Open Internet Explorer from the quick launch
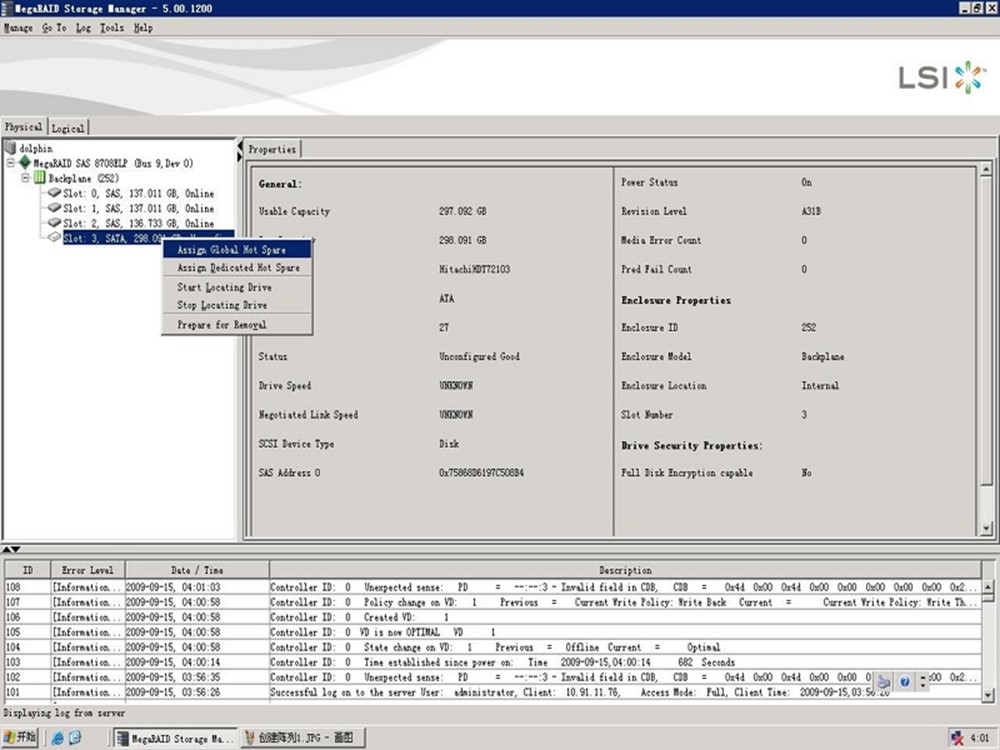Image resolution: width=1000 pixels, height=750 pixels. click(58, 738)
